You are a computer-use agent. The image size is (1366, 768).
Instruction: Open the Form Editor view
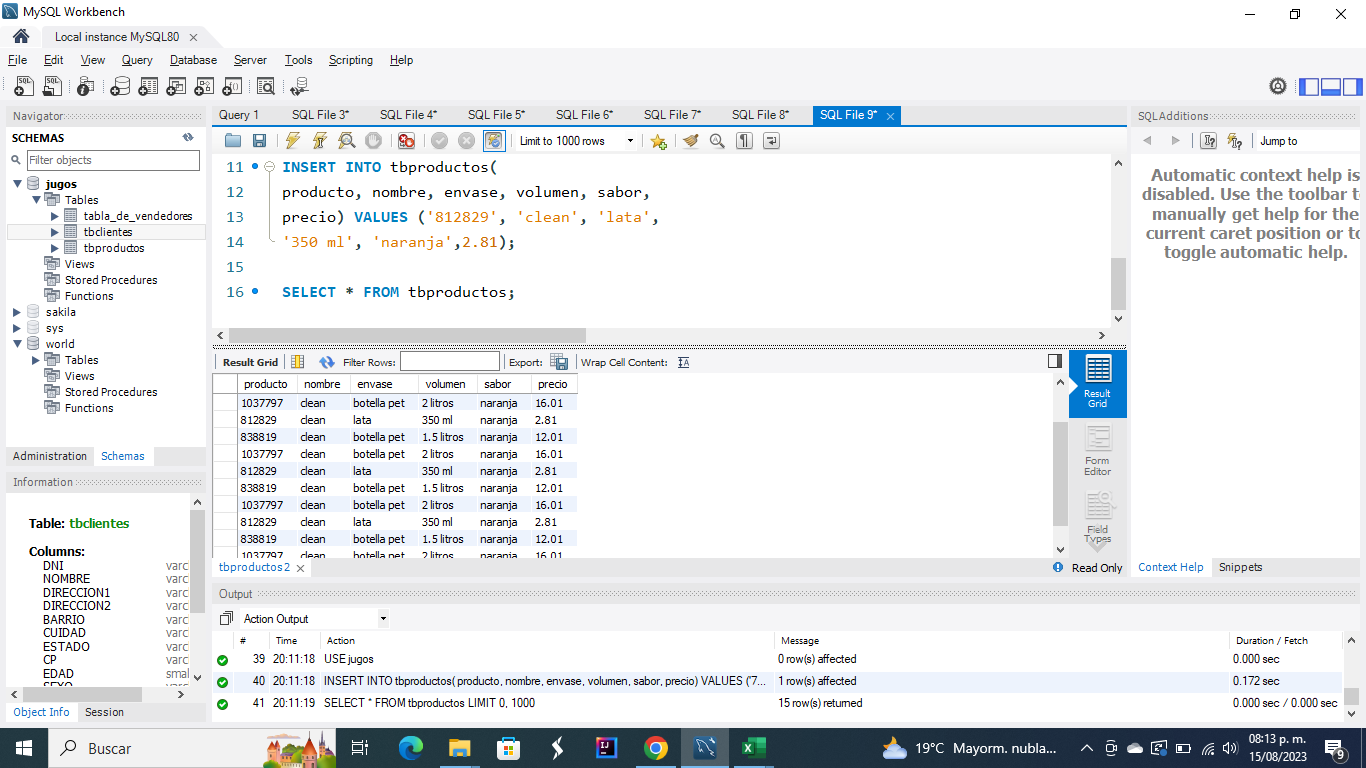coord(1098,451)
